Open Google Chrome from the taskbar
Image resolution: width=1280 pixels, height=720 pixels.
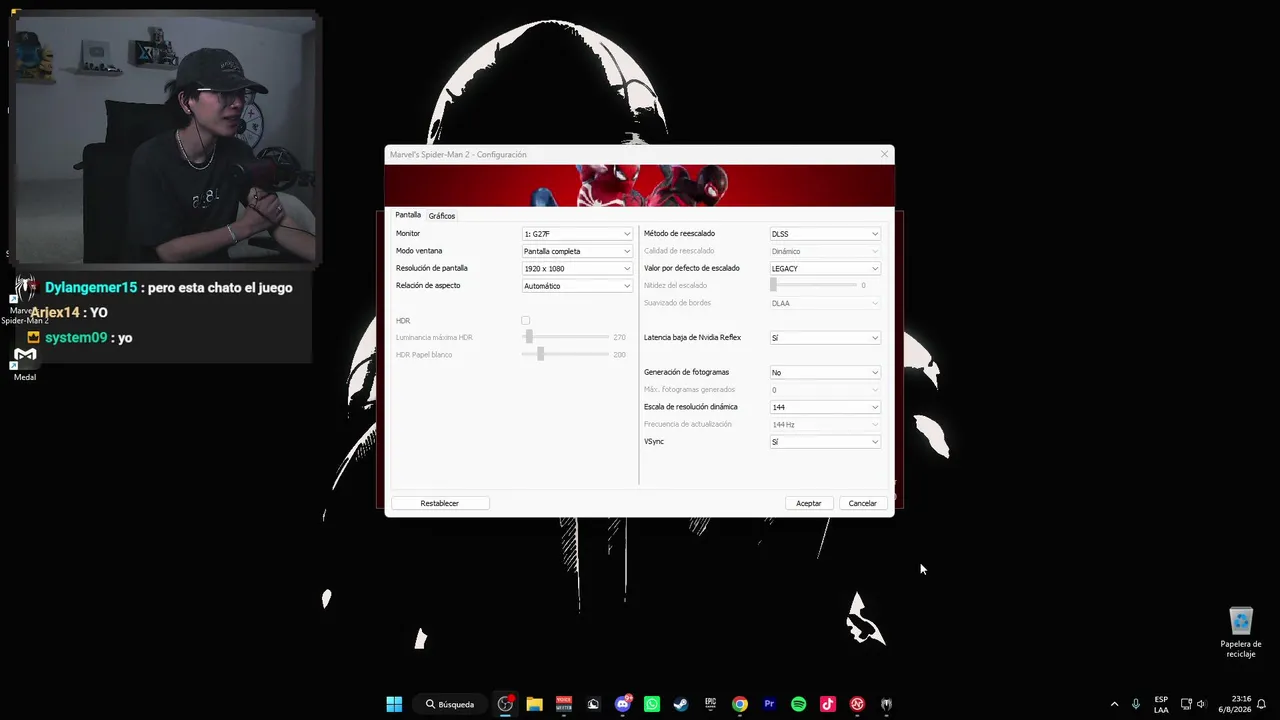(x=740, y=704)
